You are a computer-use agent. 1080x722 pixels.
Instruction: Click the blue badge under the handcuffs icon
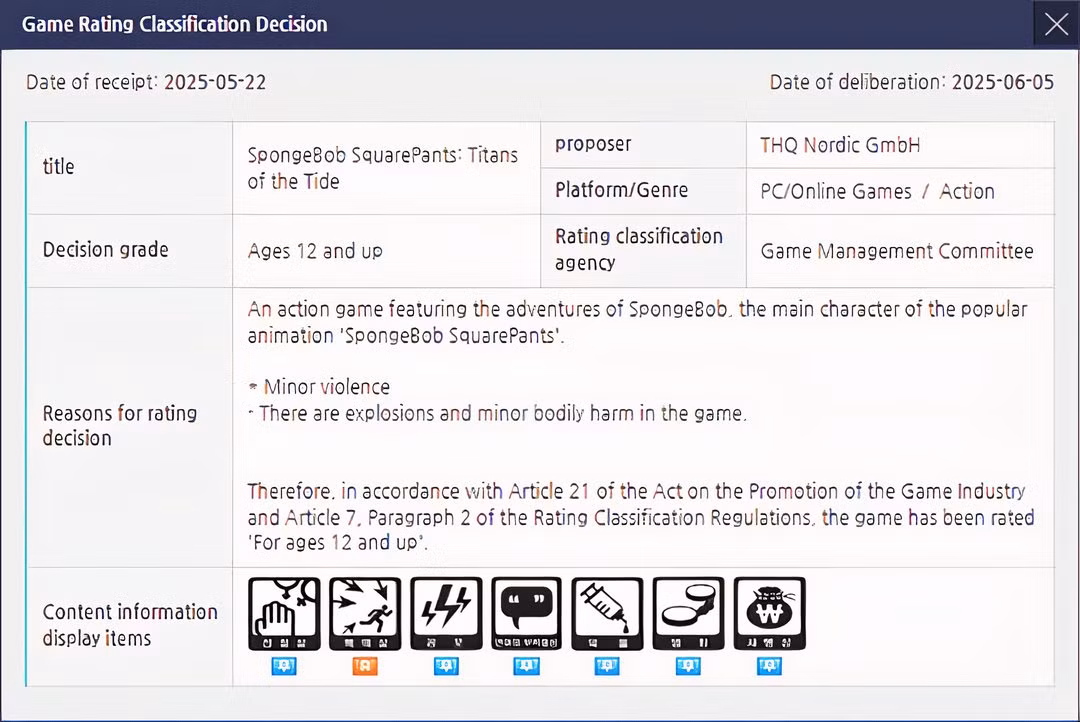[688, 666]
